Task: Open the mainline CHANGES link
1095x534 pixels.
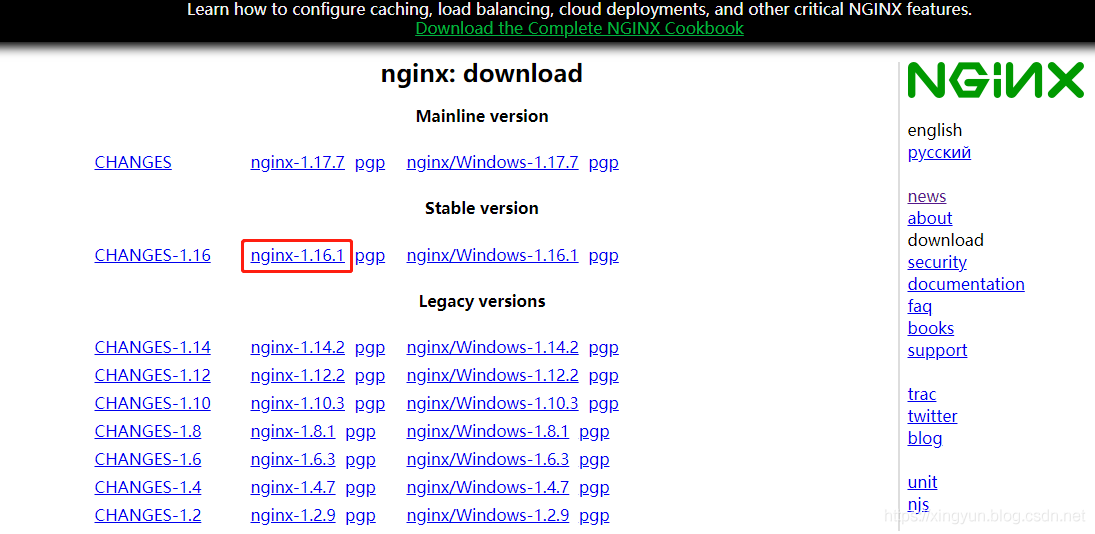Action: click(x=133, y=163)
